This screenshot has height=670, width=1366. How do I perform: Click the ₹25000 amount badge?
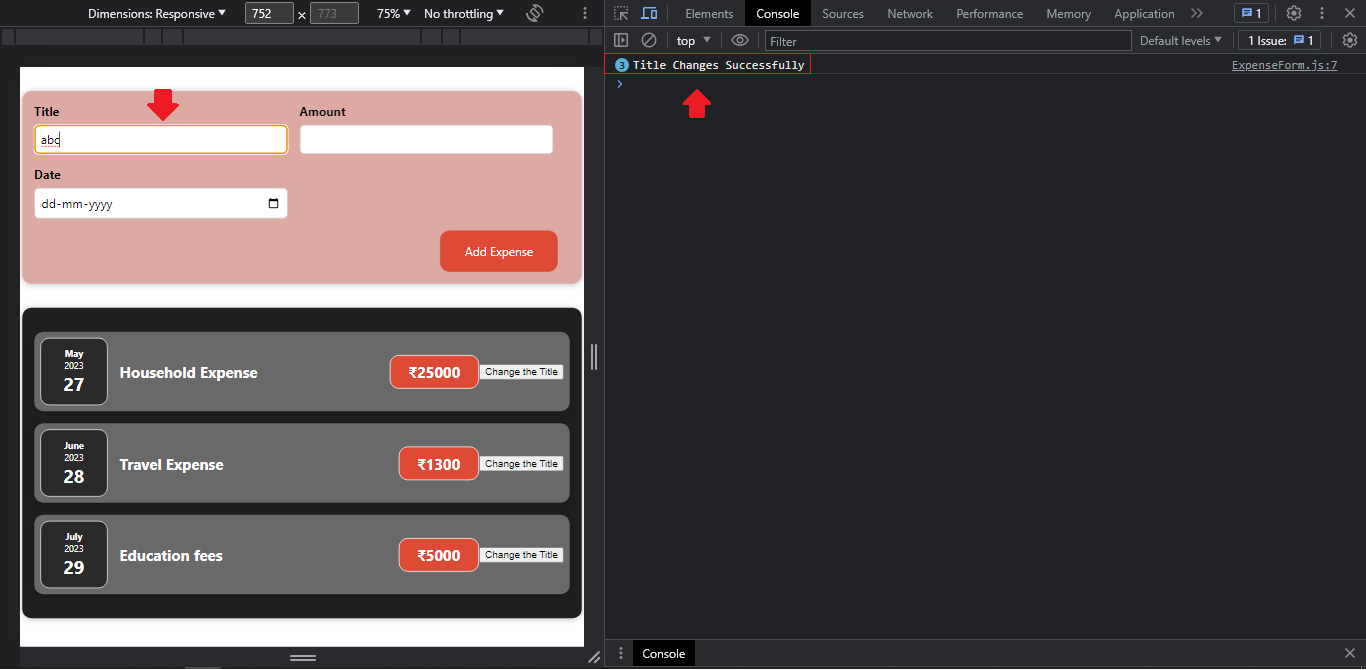point(434,372)
